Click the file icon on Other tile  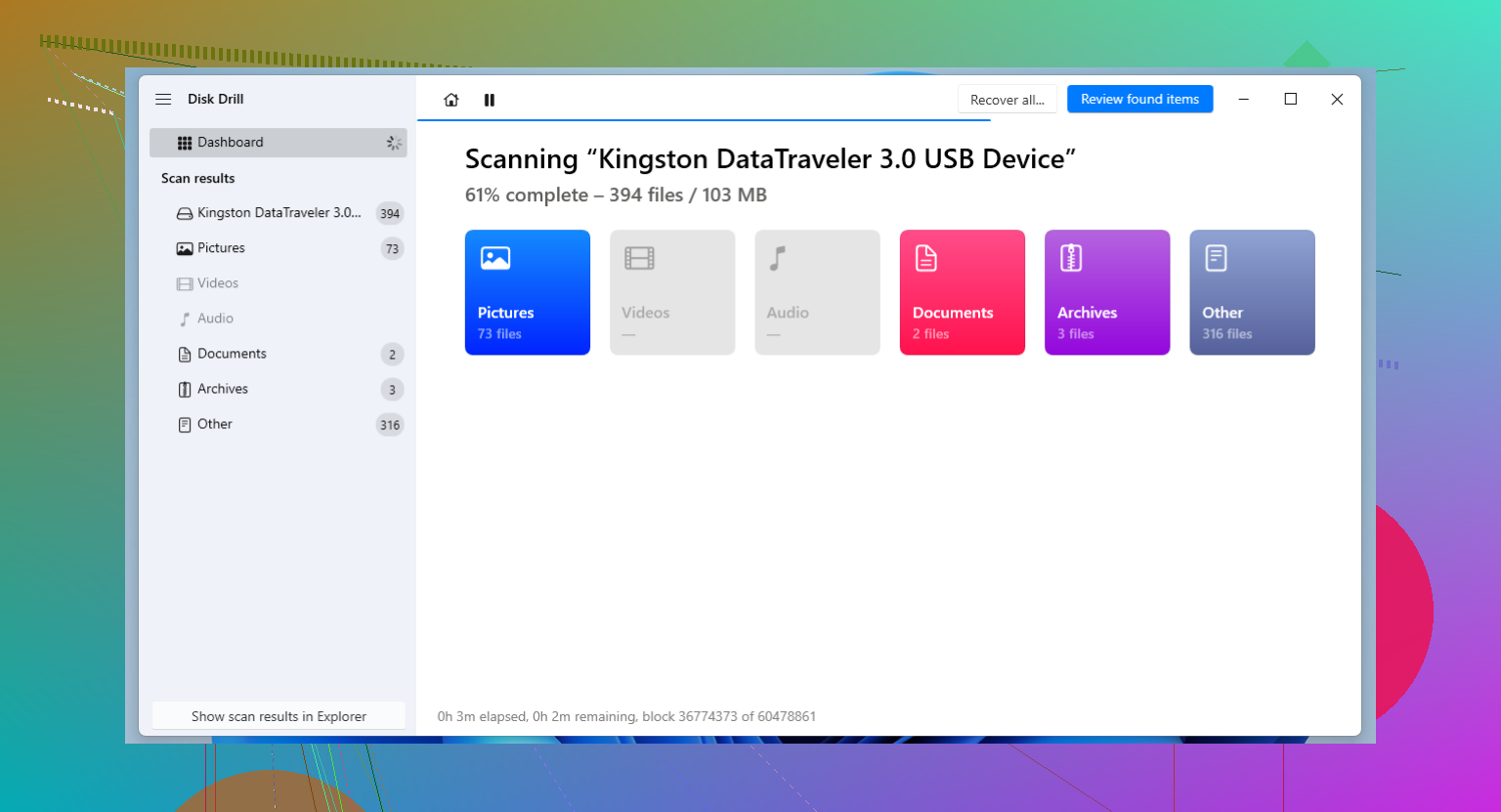click(1216, 258)
